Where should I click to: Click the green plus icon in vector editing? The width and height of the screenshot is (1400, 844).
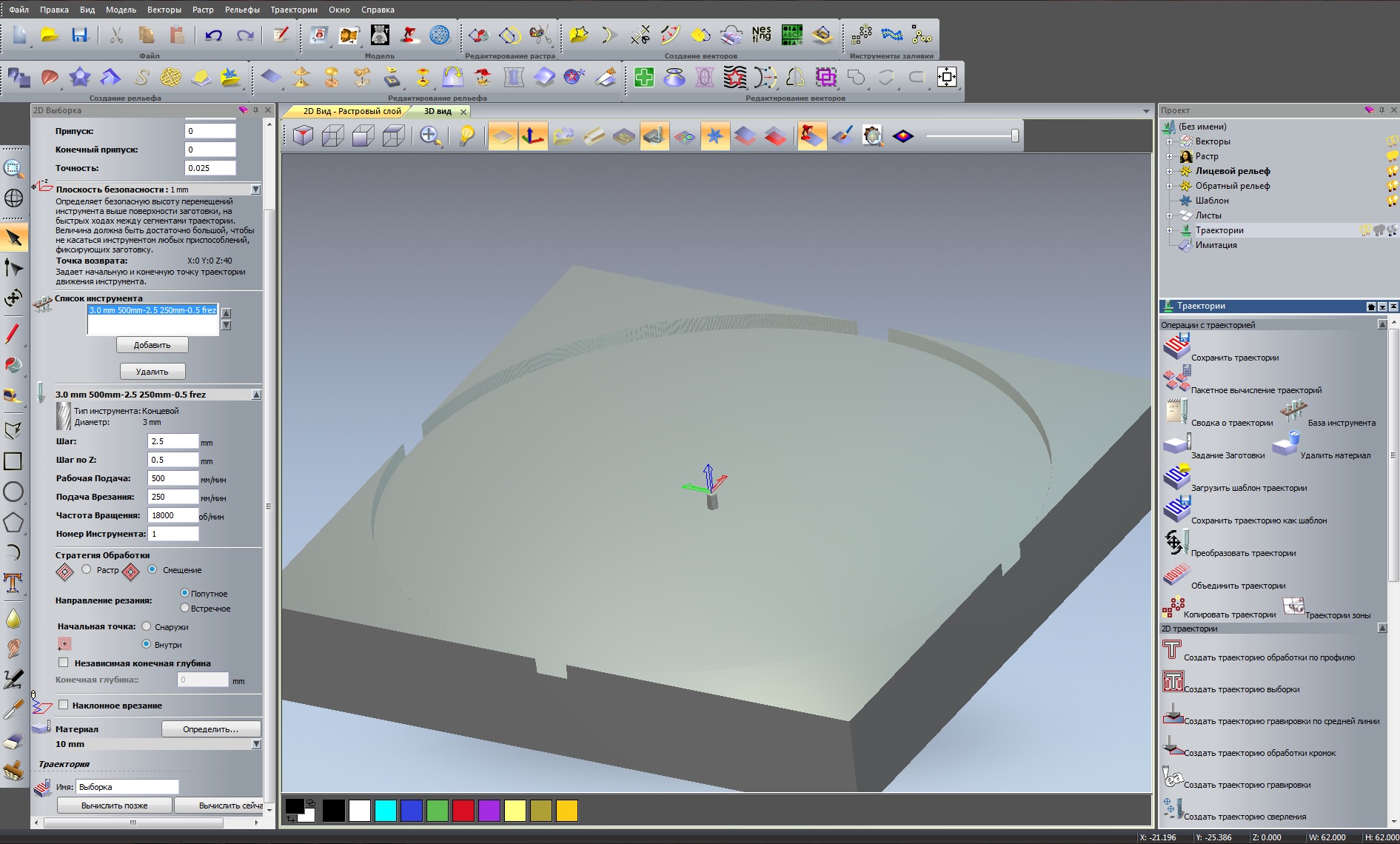[x=644, y=77]
